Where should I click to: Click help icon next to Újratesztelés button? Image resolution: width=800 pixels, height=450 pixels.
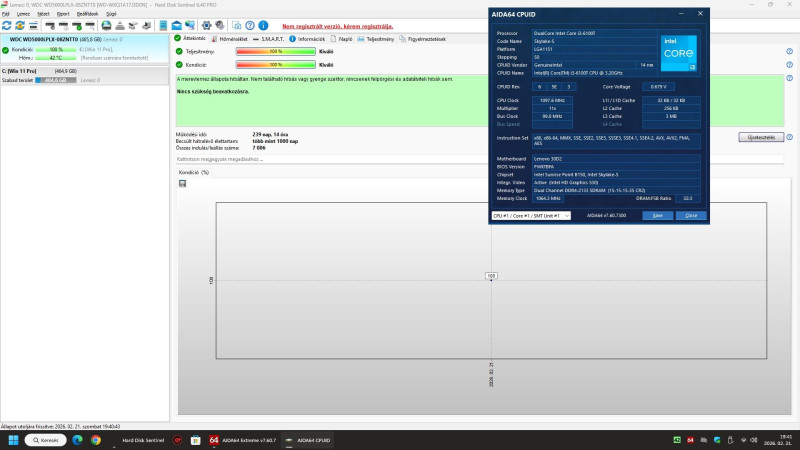pyautogui.click(x=789, y=137)
